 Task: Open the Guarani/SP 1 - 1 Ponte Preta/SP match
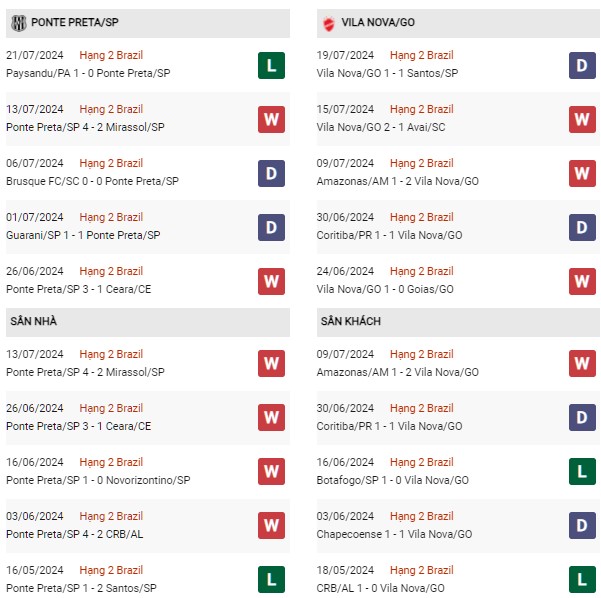(x=83, y=235)
